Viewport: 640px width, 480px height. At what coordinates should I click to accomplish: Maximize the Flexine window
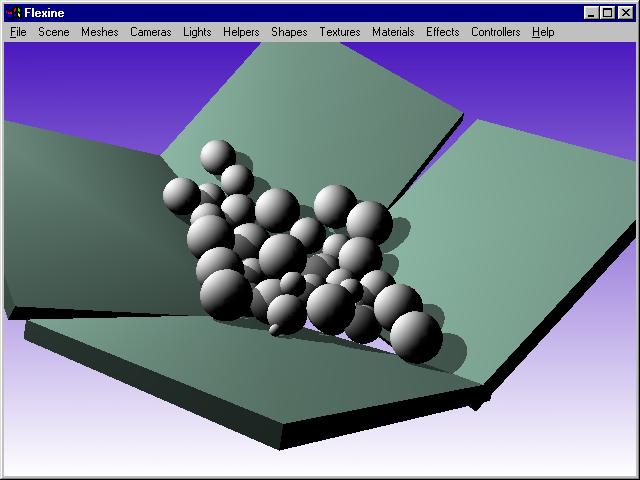coord(607,13)
